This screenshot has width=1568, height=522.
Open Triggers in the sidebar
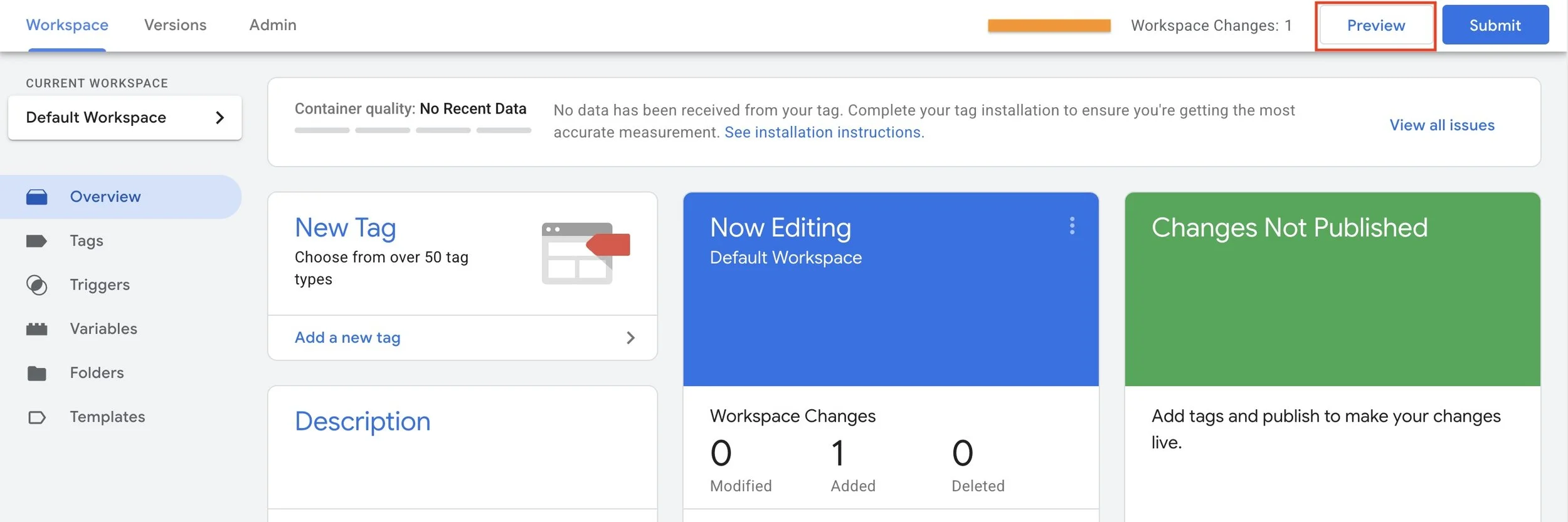point(120,285)
